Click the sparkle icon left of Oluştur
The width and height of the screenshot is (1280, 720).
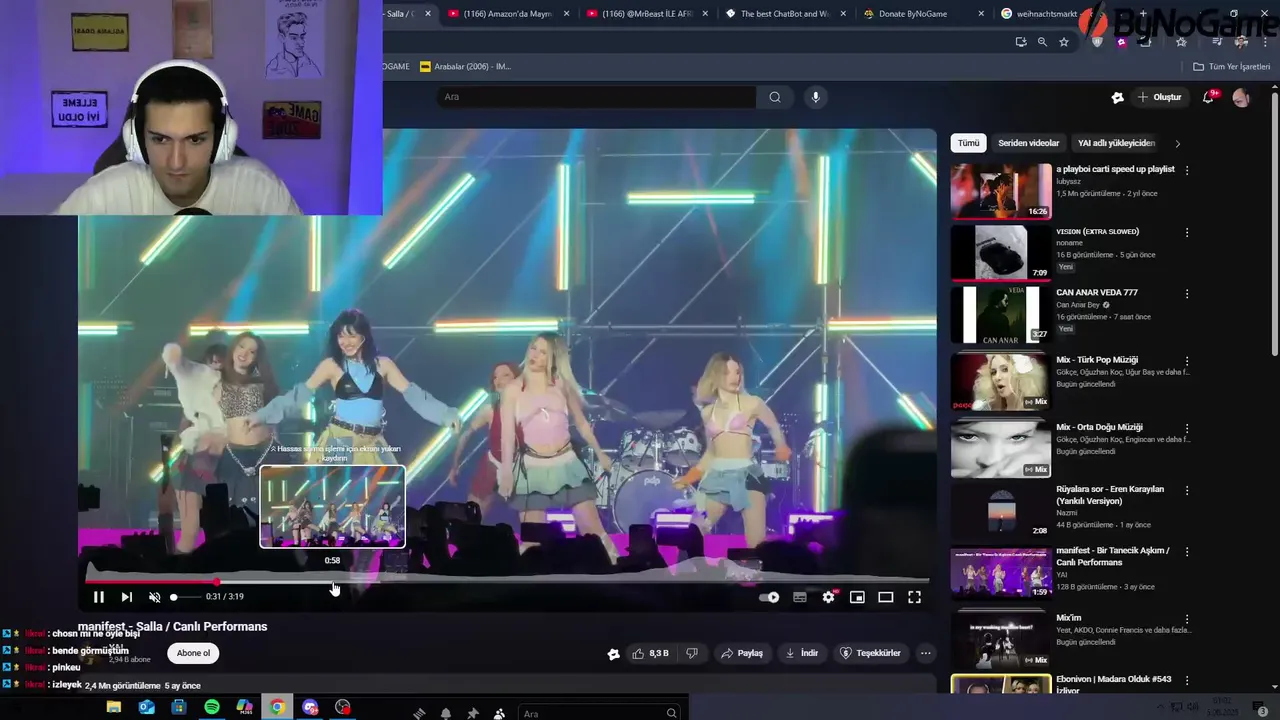coord(1117,97)
